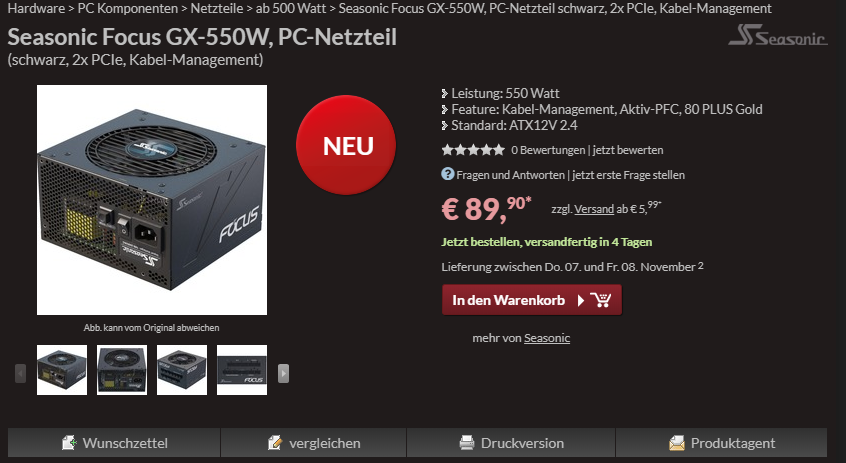Click the five-star rating icons
846x463 pixels.
473,150
